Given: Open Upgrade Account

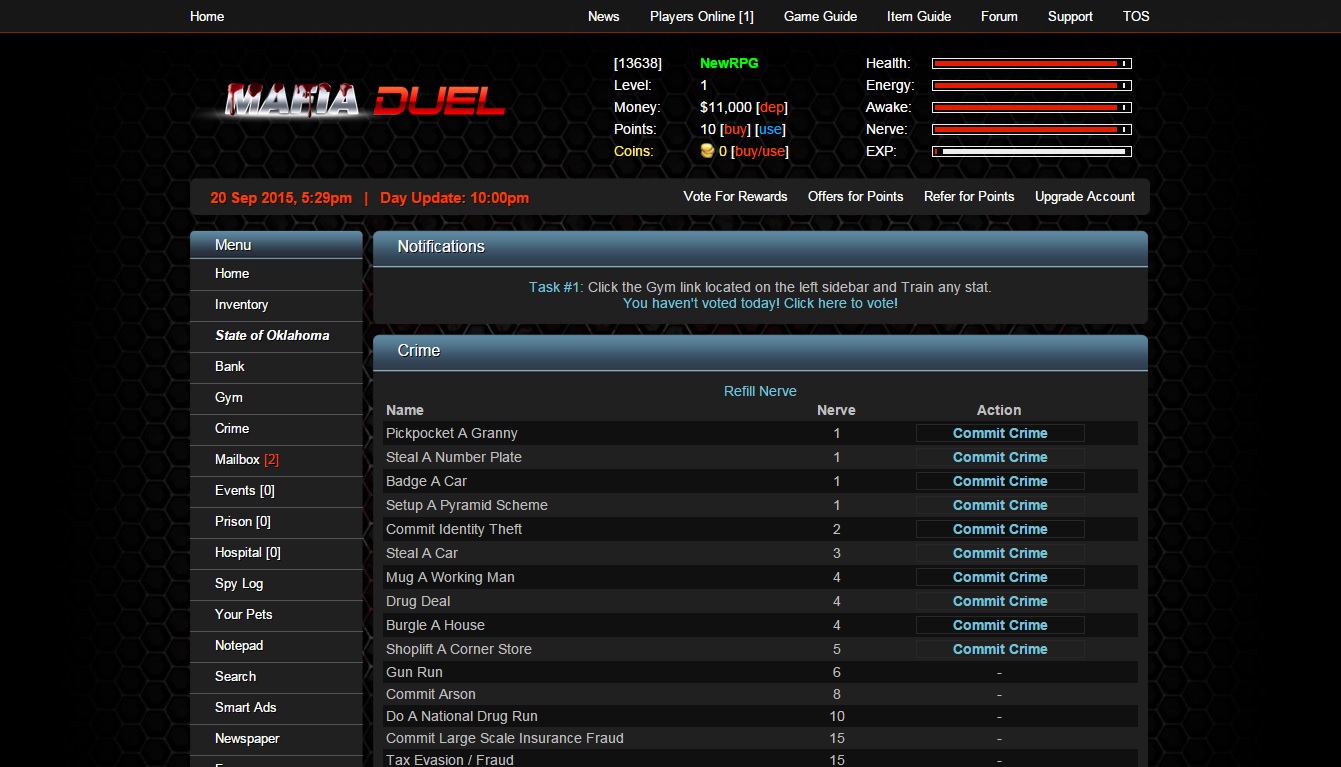Looking at the screenshot, I should [x=1085, y=196].
